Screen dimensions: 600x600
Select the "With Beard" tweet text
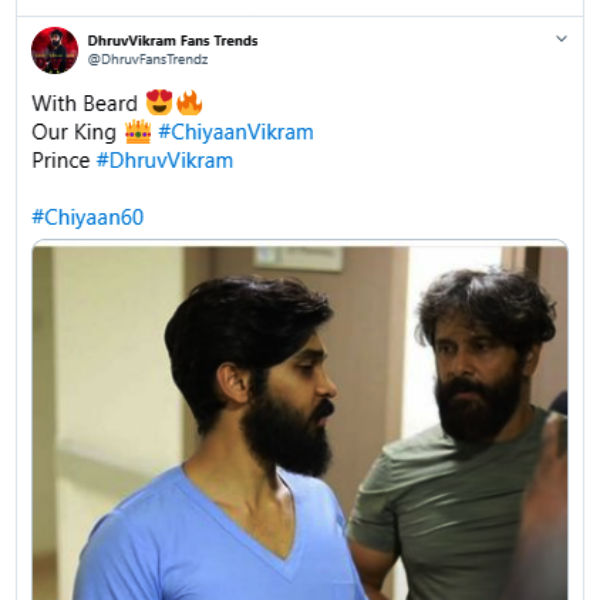click(85, 103)
